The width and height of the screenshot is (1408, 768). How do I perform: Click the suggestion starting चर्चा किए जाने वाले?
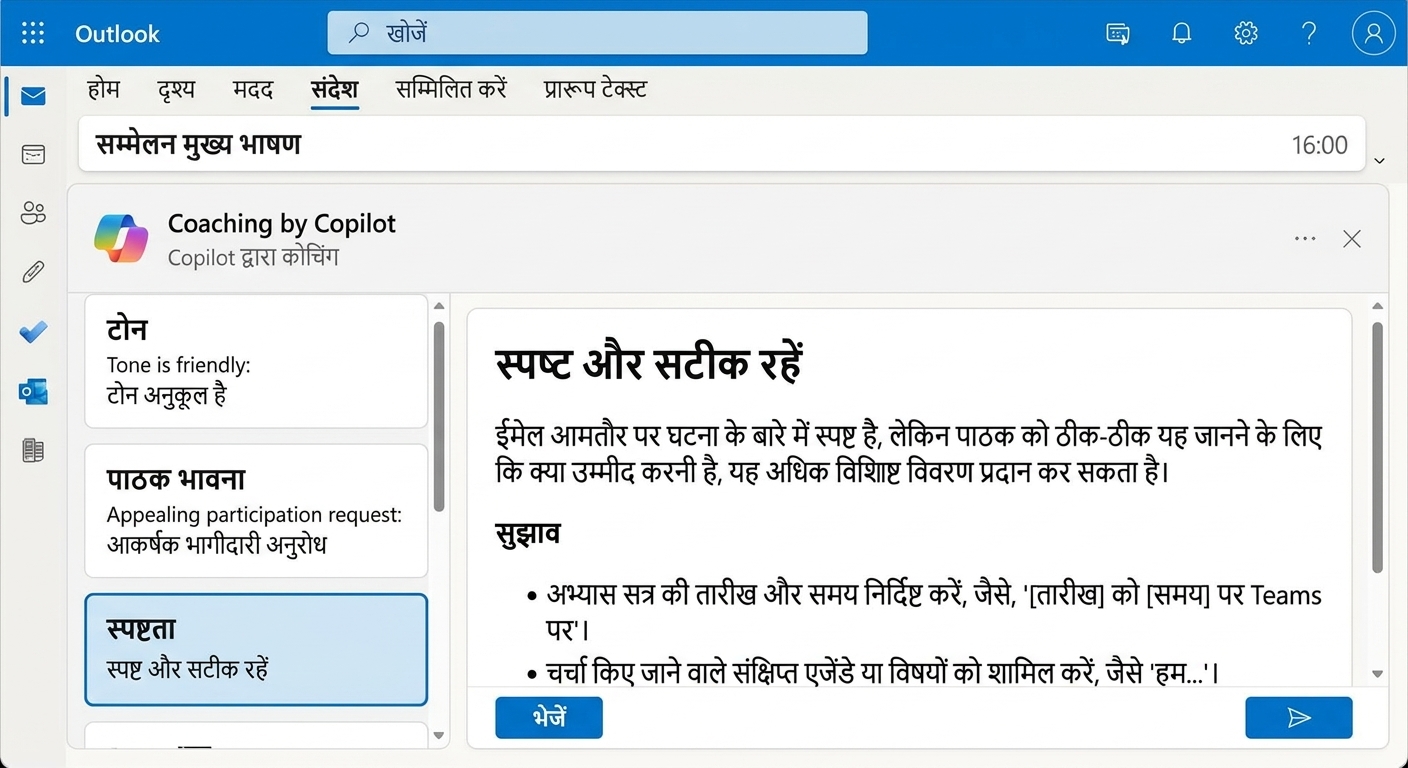(x=873, y=672)
